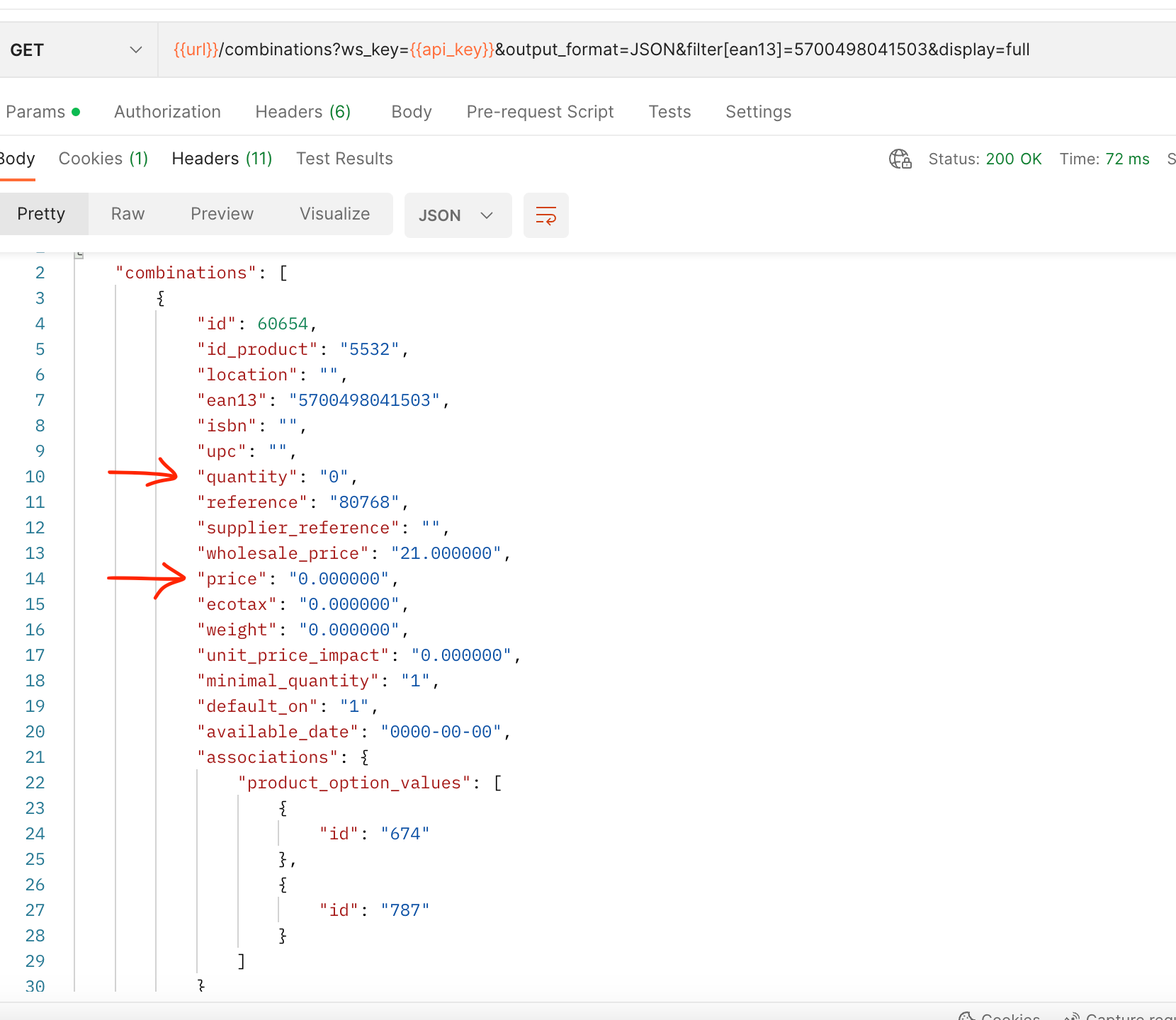Click the Status 200 OK label
This screenshot has height=1020, width=1176.
985,159
